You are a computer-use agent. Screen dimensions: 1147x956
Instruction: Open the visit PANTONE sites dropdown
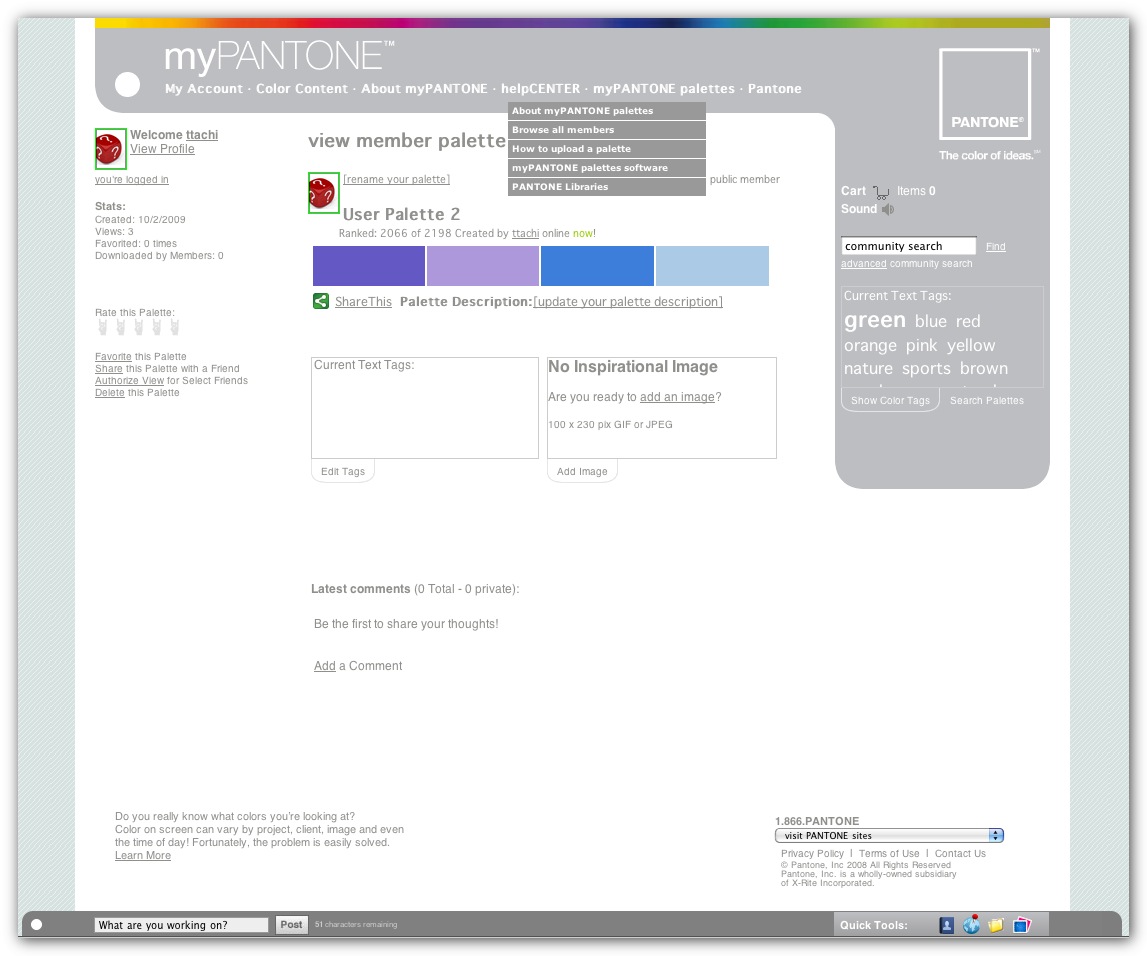890,835
